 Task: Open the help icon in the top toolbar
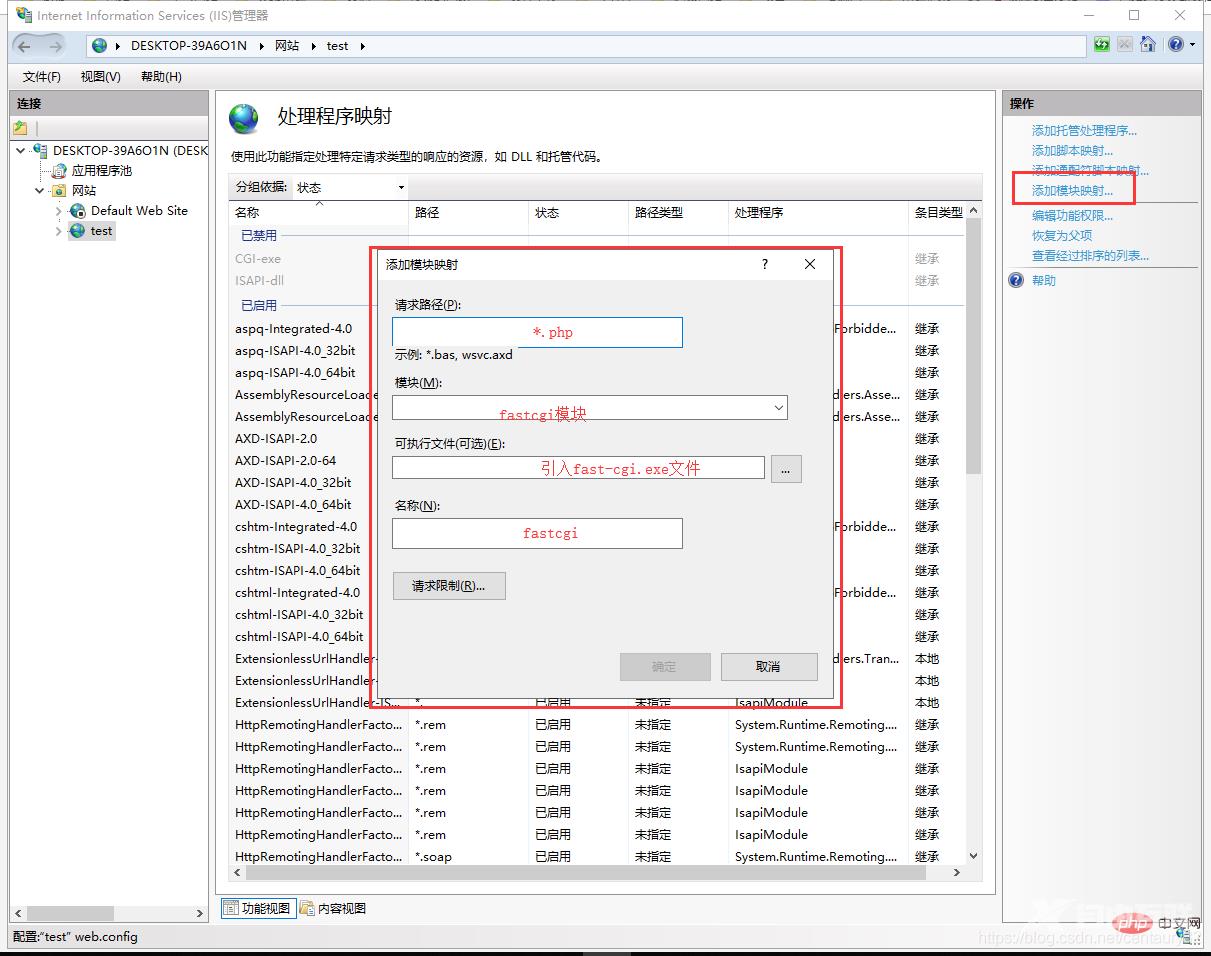click(1175, 45)
